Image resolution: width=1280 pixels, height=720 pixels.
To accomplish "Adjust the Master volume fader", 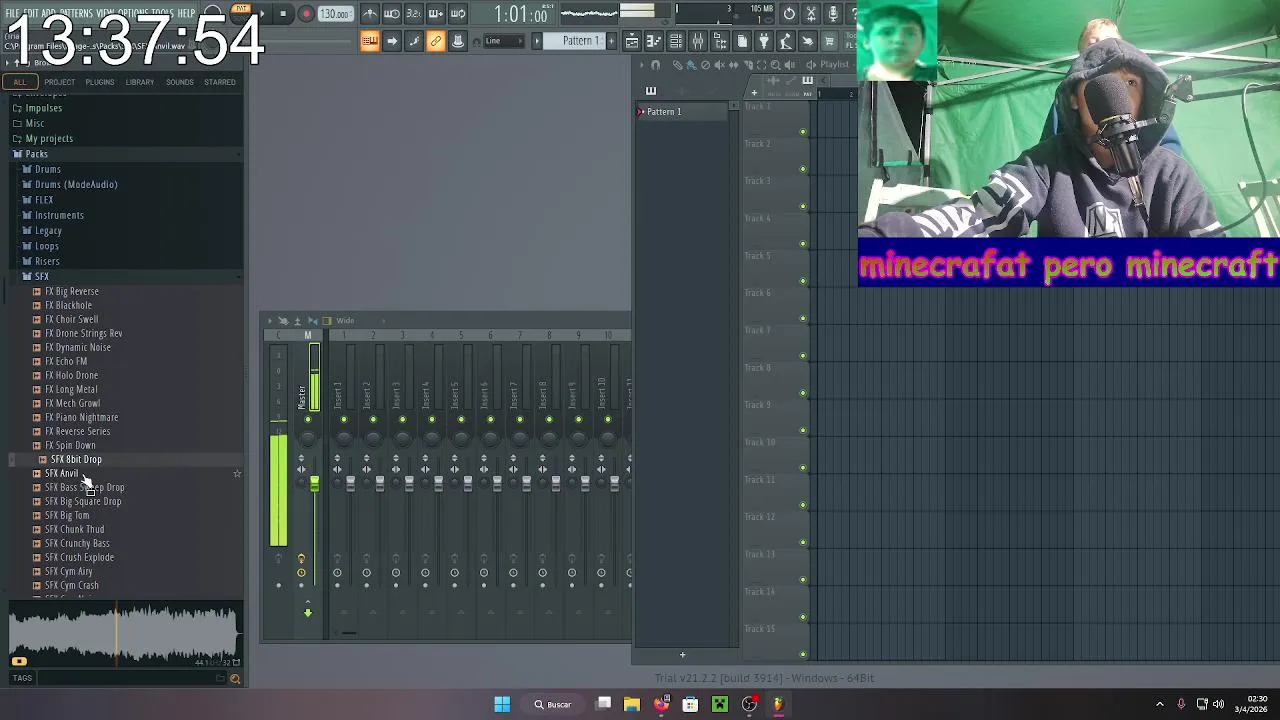I will click(x=314, y=485).
